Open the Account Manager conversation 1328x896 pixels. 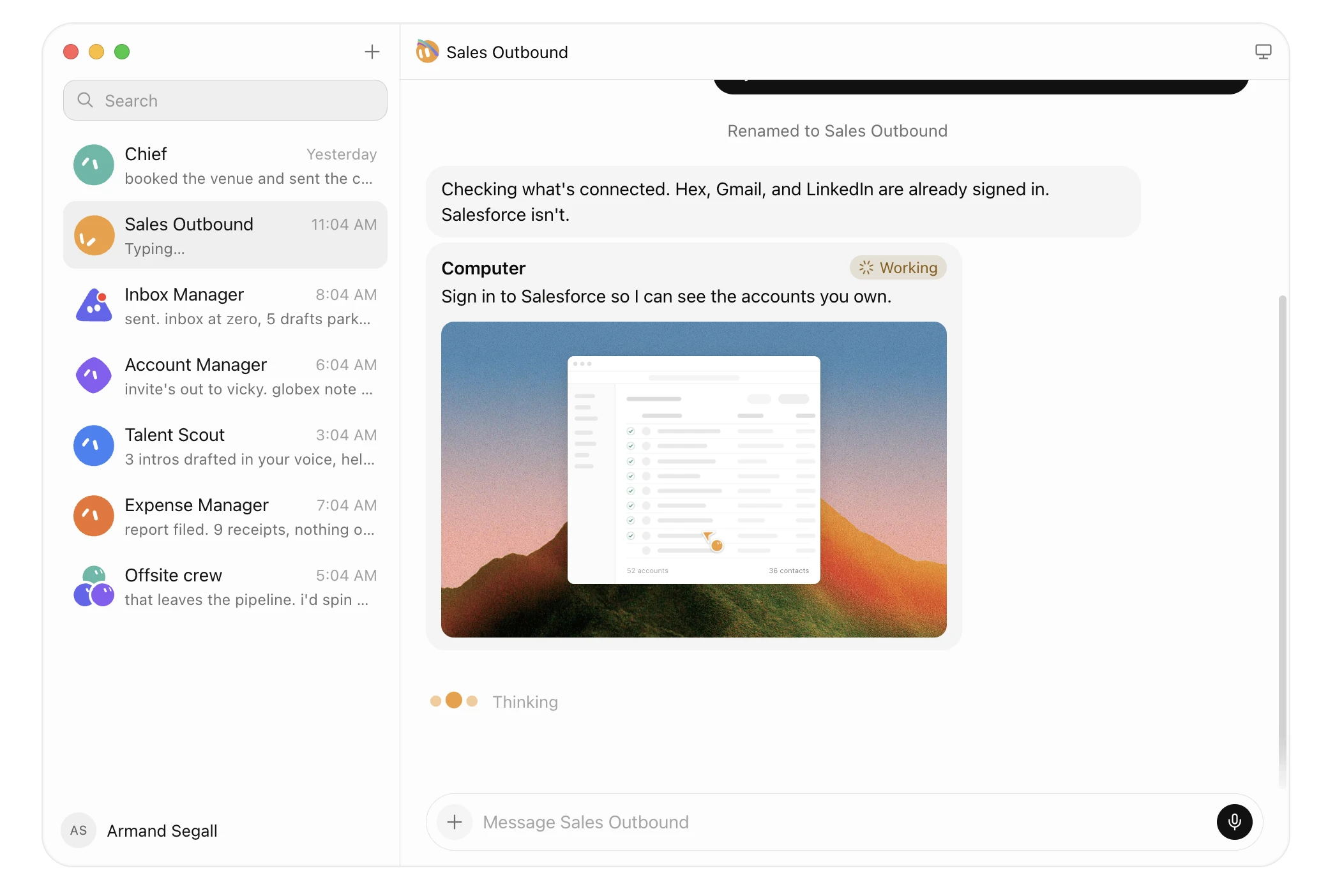click(225, 376)
